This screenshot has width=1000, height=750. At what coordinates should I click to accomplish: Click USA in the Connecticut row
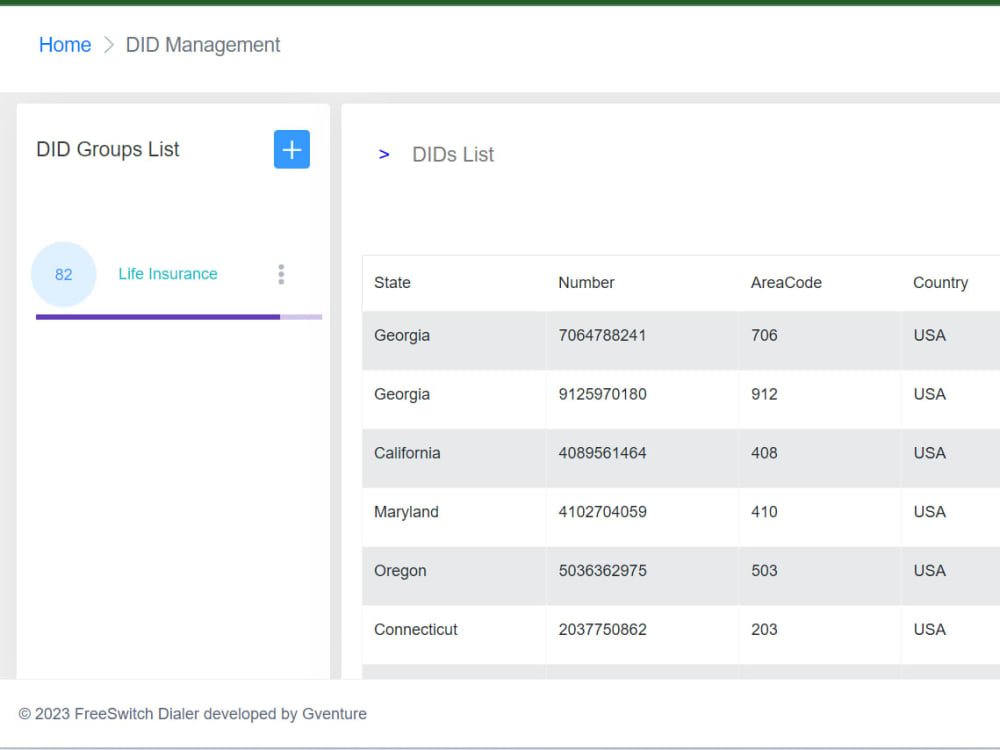(x=929, y=629)
